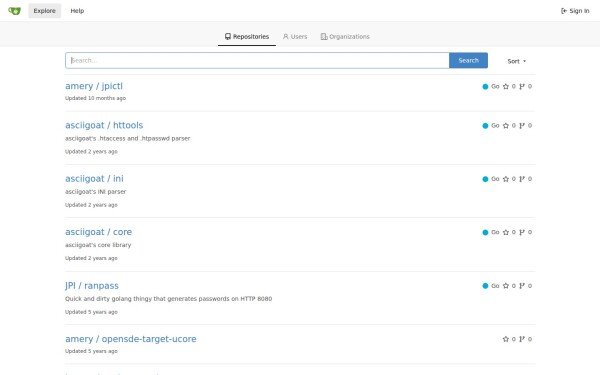This screenshot has height=375, width=600.
Task: Click the star icon for JPI / ranpass
Action: 505,286
